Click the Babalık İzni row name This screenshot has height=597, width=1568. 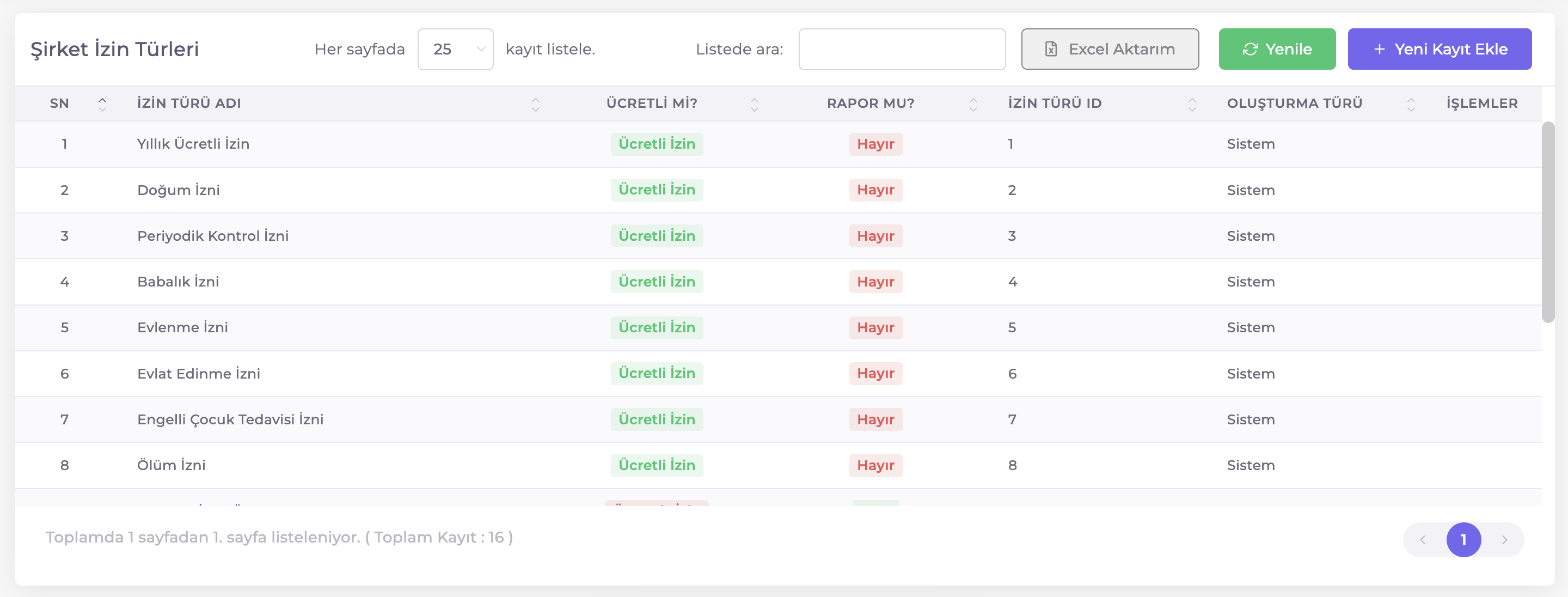click(177, 282)
